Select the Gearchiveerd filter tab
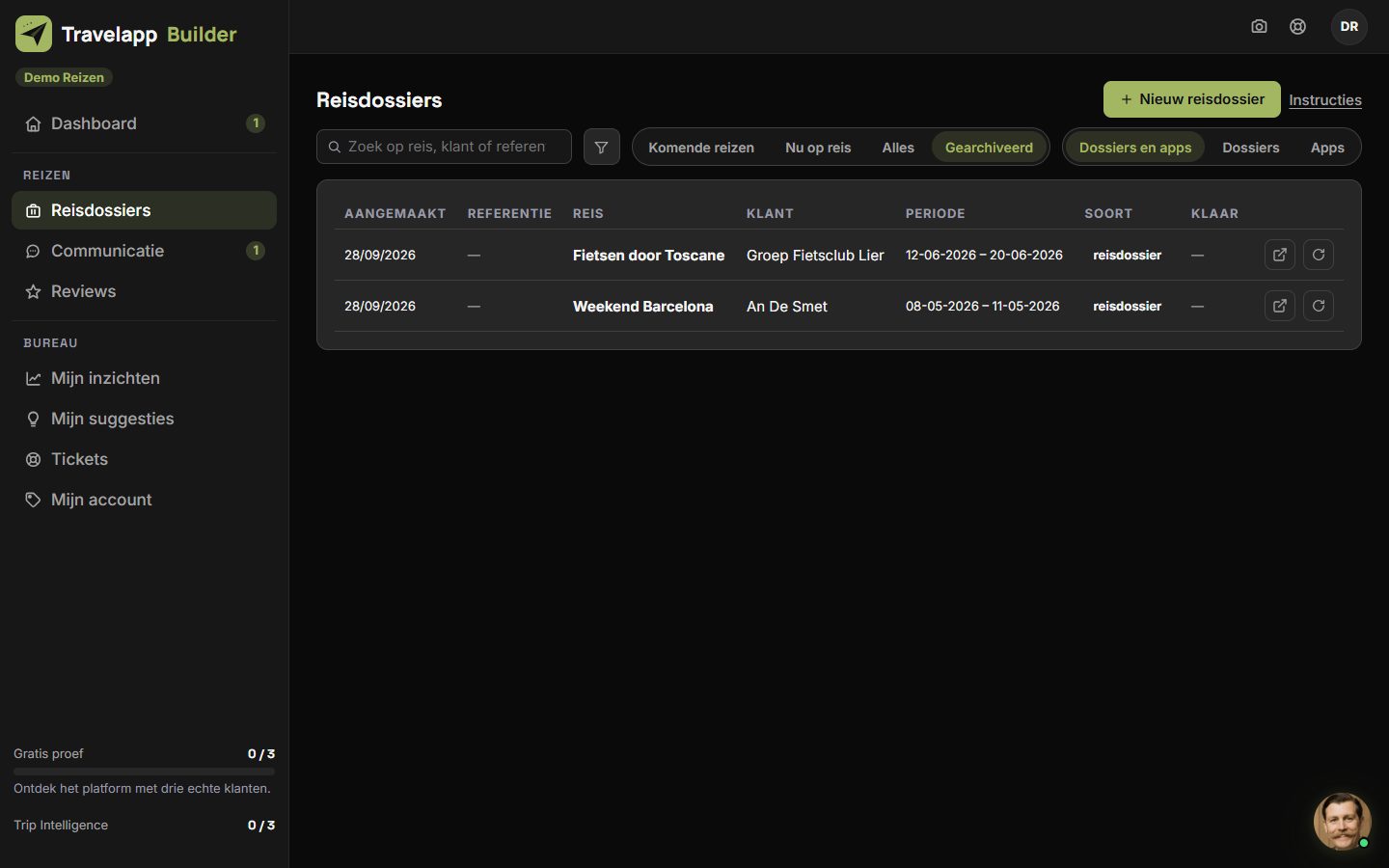Screen dimensions: 1389x868 [989, 148]
